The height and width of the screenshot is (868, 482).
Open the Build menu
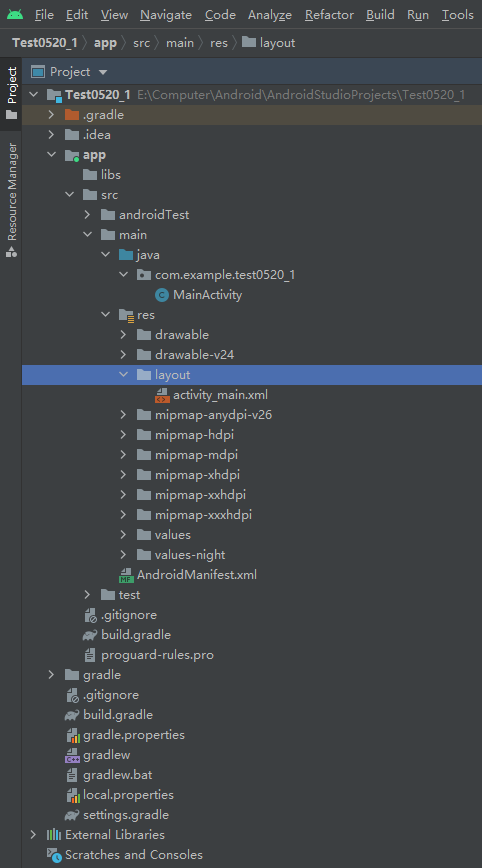pyautogui.click(x=380, y=15)
